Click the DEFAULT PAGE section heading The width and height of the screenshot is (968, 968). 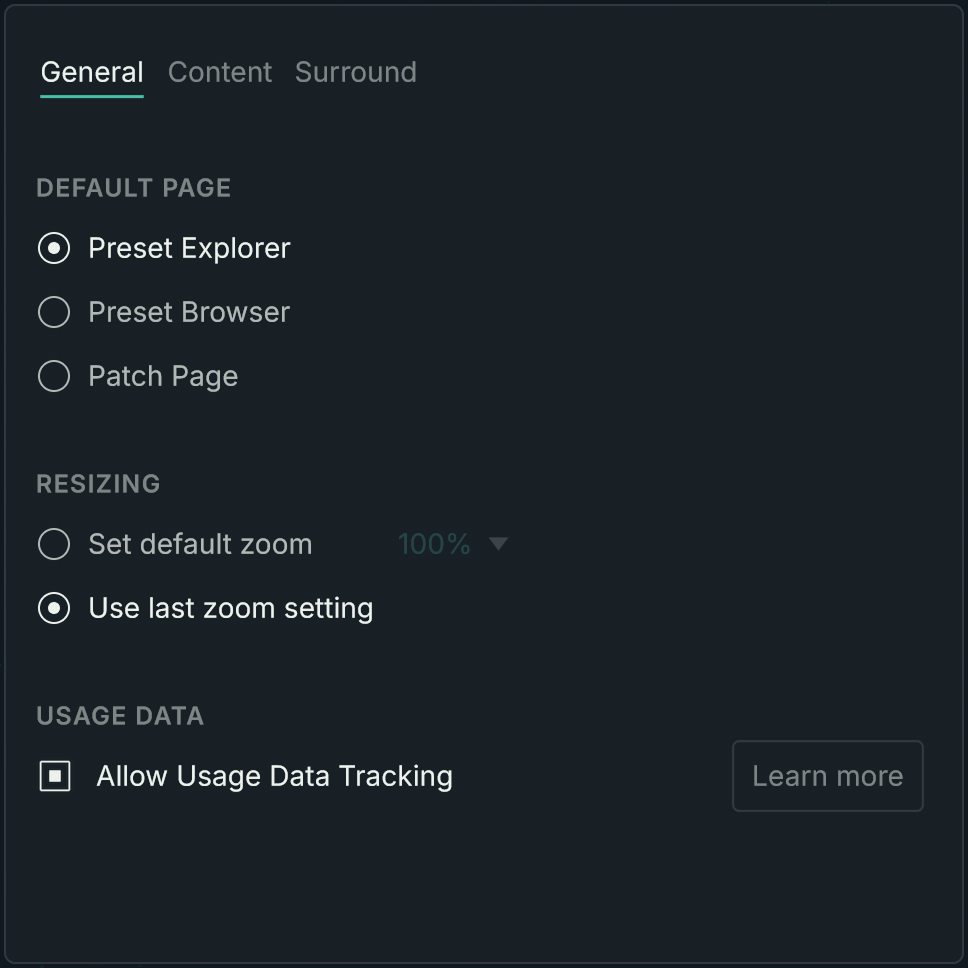point(133,188)
